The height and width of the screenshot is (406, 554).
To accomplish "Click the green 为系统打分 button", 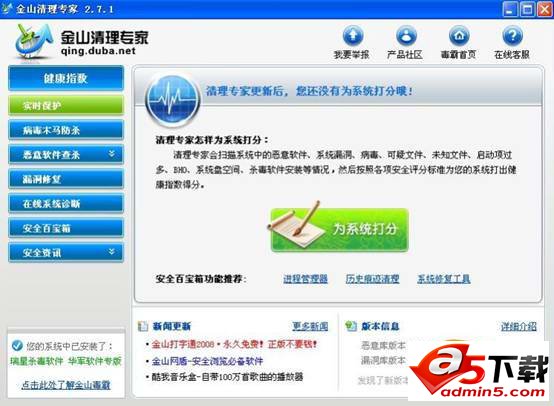I will [340, 230].
